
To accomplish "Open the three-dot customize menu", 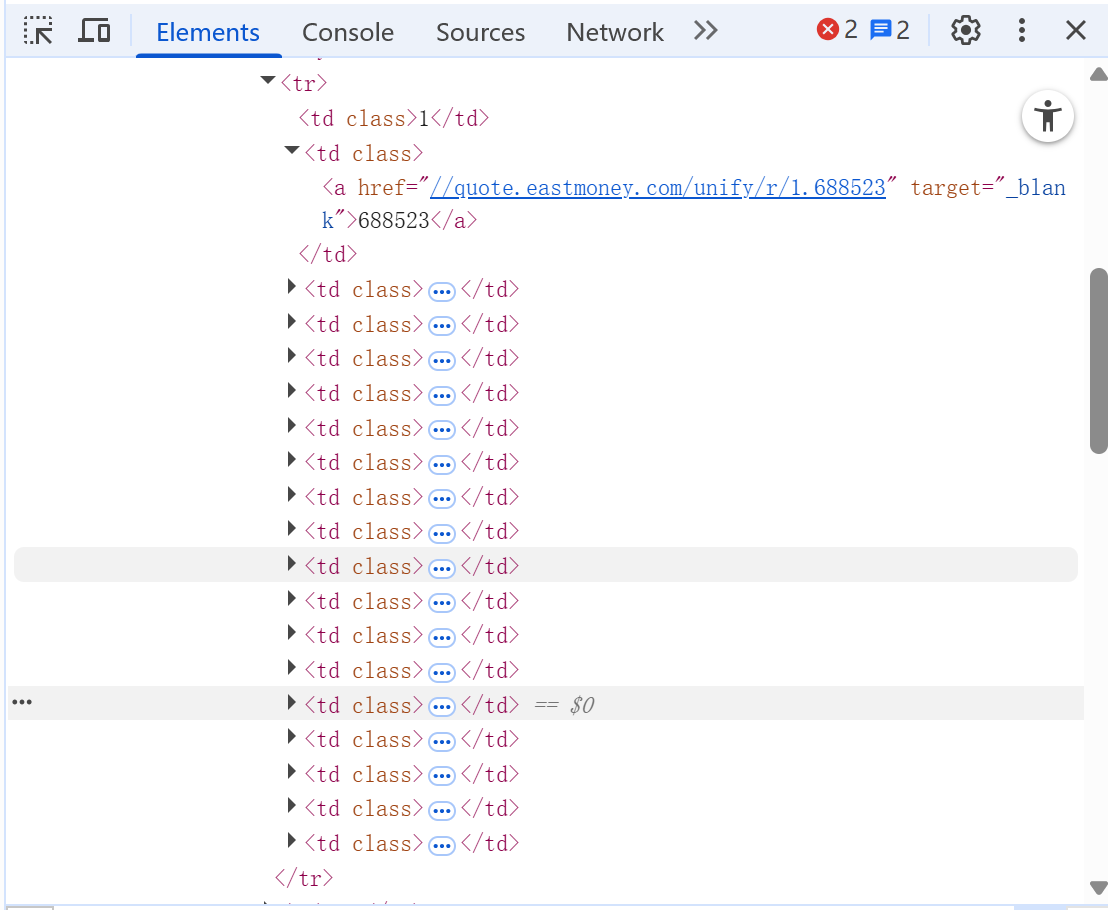I will (x=1022, y=30).
